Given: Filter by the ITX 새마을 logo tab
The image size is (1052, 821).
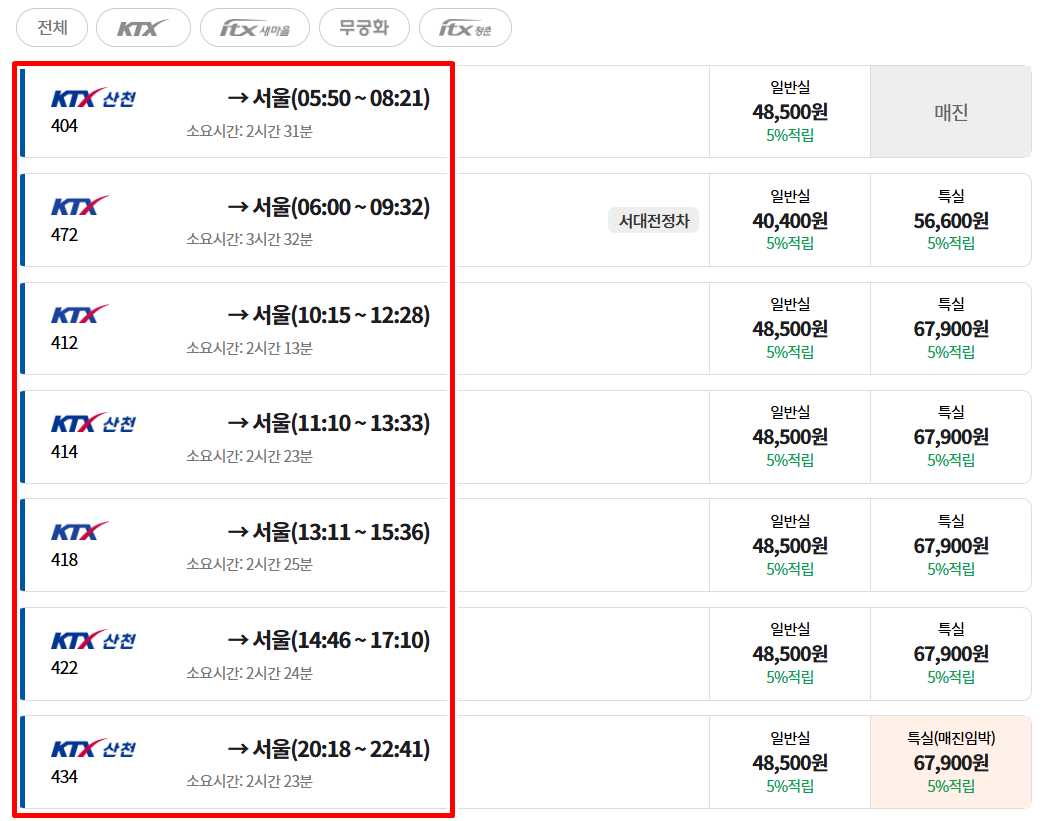Looking at the screenshot, I should pos(255,28).
